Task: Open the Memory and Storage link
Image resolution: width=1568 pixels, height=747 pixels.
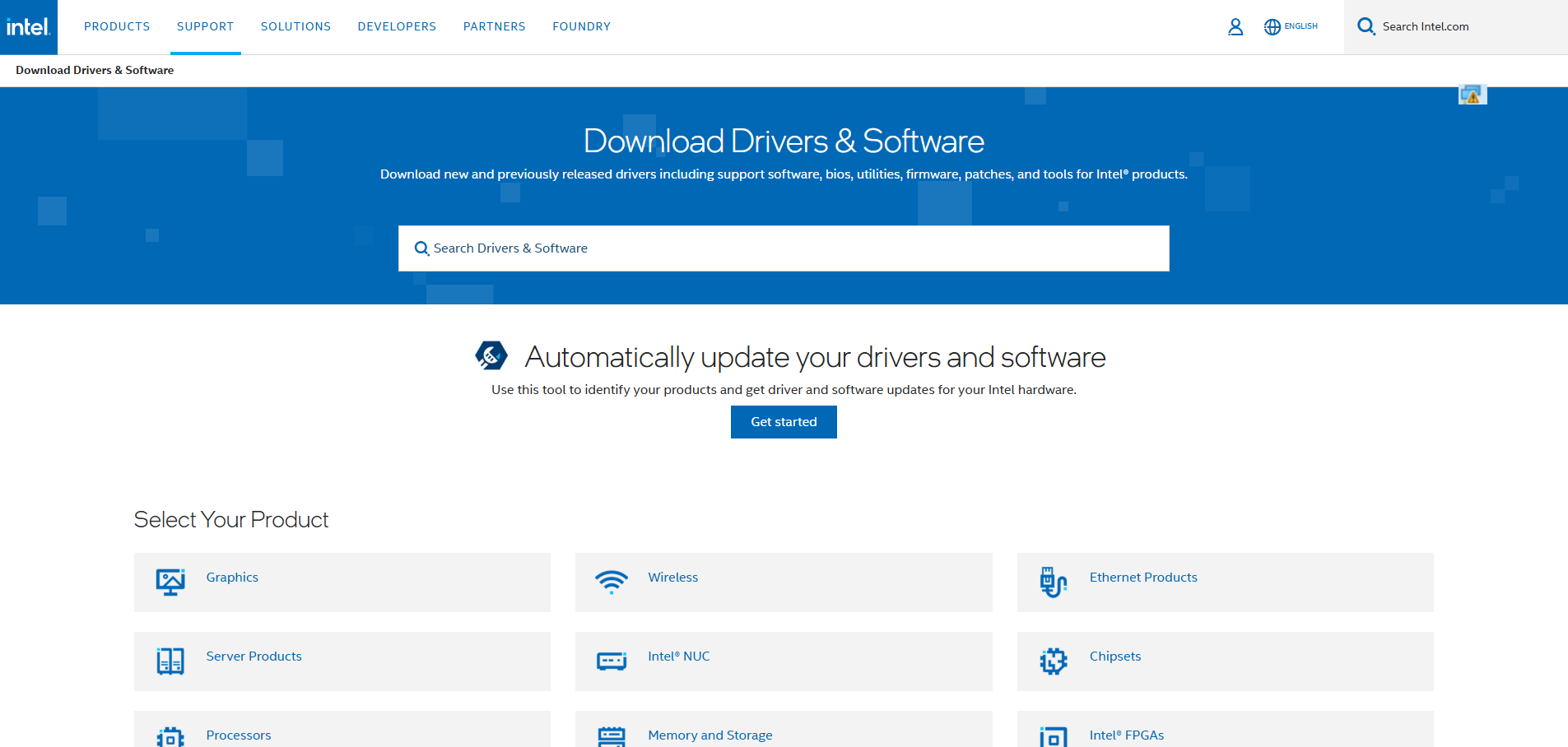Action: [710, 735]
